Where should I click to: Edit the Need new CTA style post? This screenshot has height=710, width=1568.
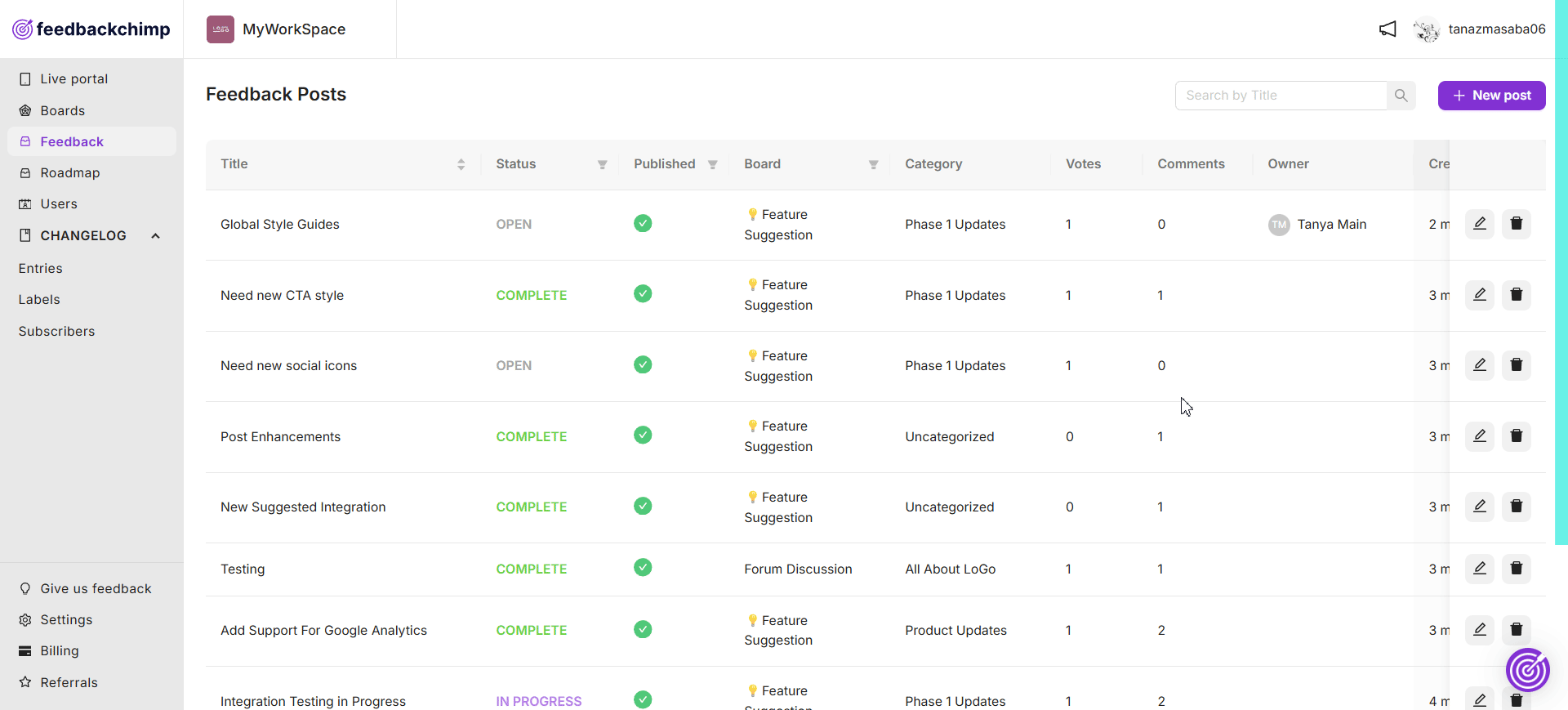tap(1479, 295)
